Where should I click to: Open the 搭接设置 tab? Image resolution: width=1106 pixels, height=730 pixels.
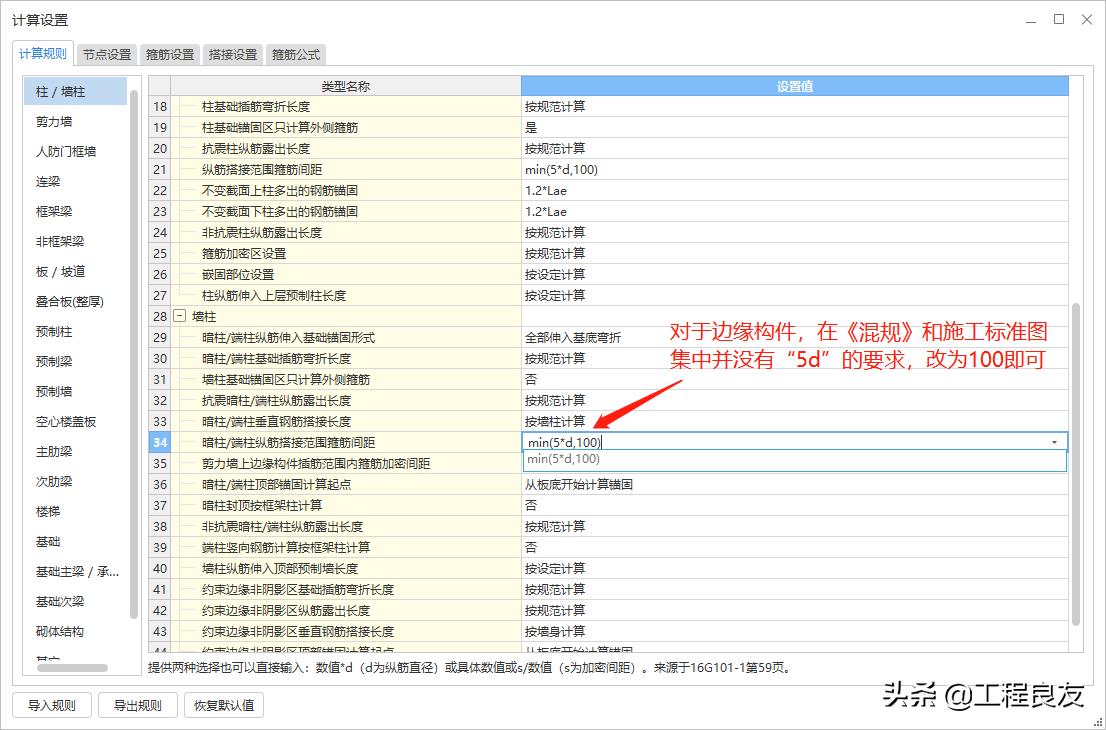click(232, 55)
